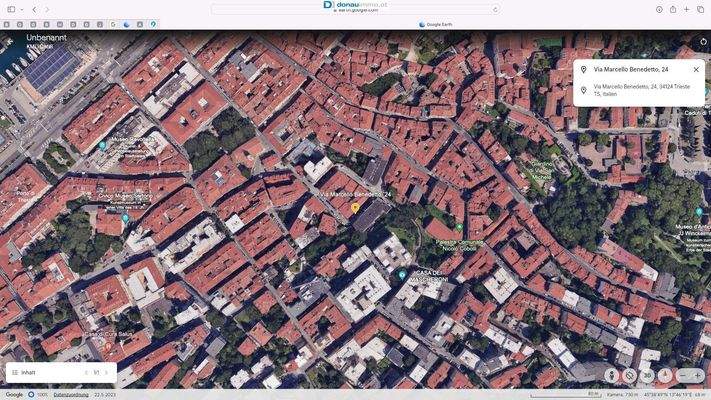
Task: Click the Safari address bar
Action: [355, 9]
